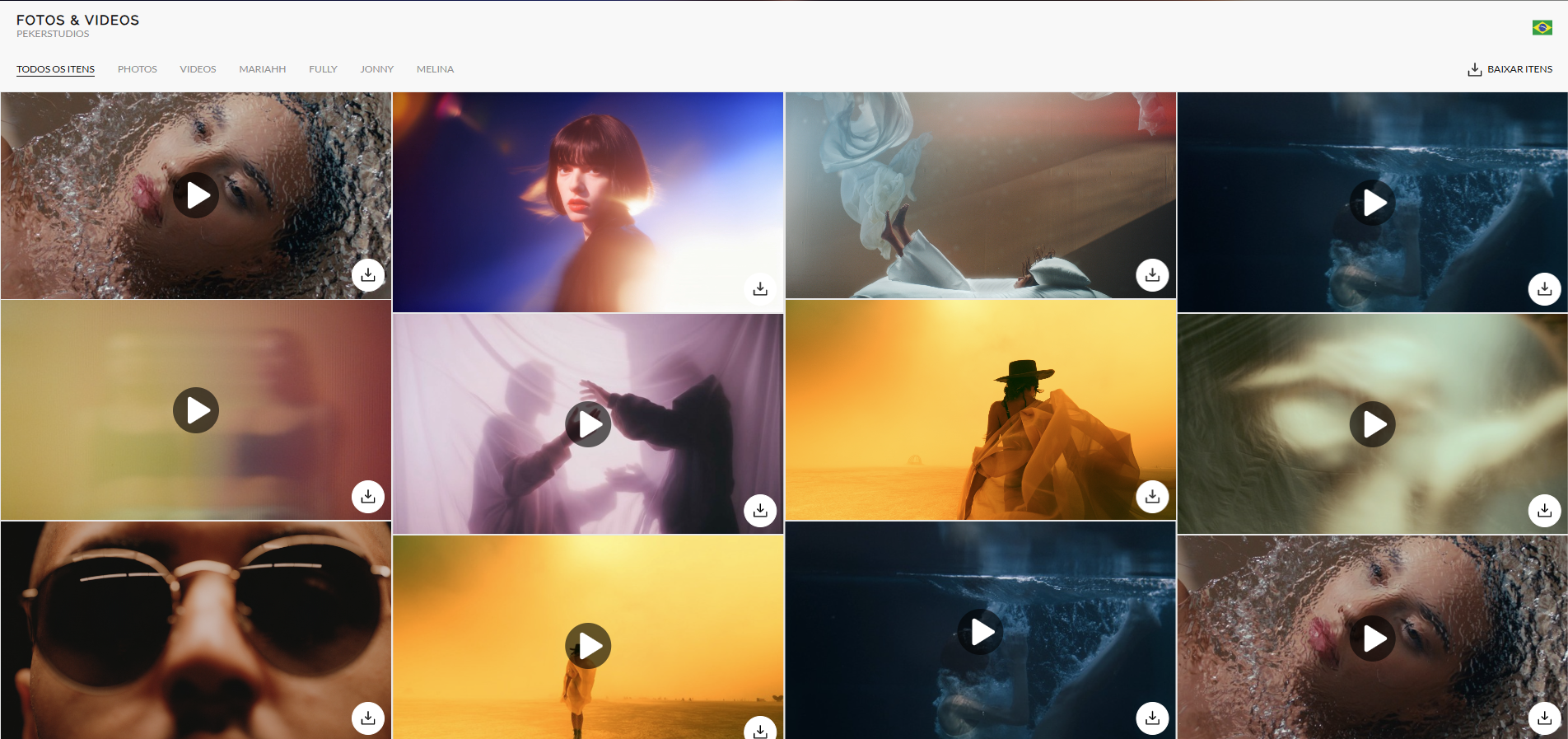The height and width of the screenshot is (739, 1568).
Task: Open the PEKERSTUDIOS link
Action: pos(53,35)
